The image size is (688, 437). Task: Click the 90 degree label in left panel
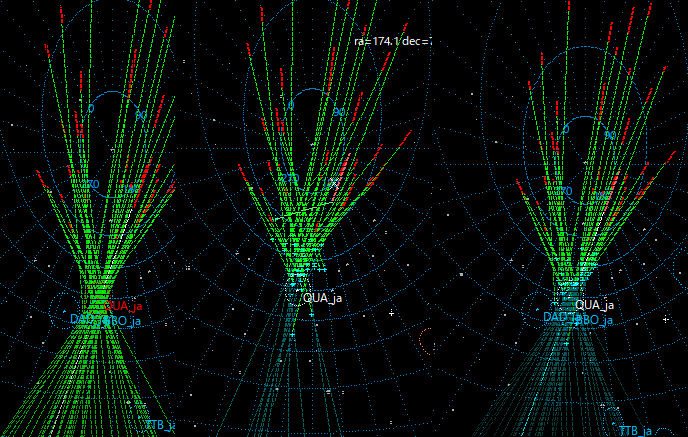coord(140,116)
